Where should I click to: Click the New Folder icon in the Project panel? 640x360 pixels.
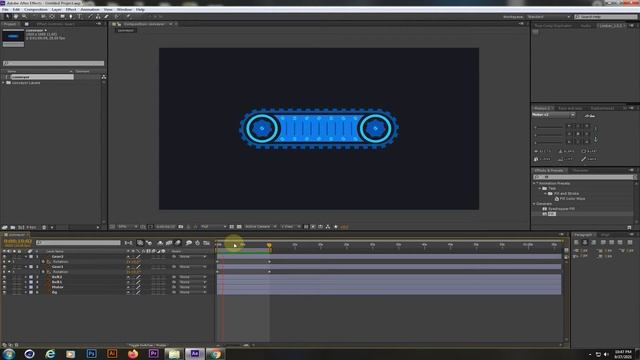click(x=13, y=227)
